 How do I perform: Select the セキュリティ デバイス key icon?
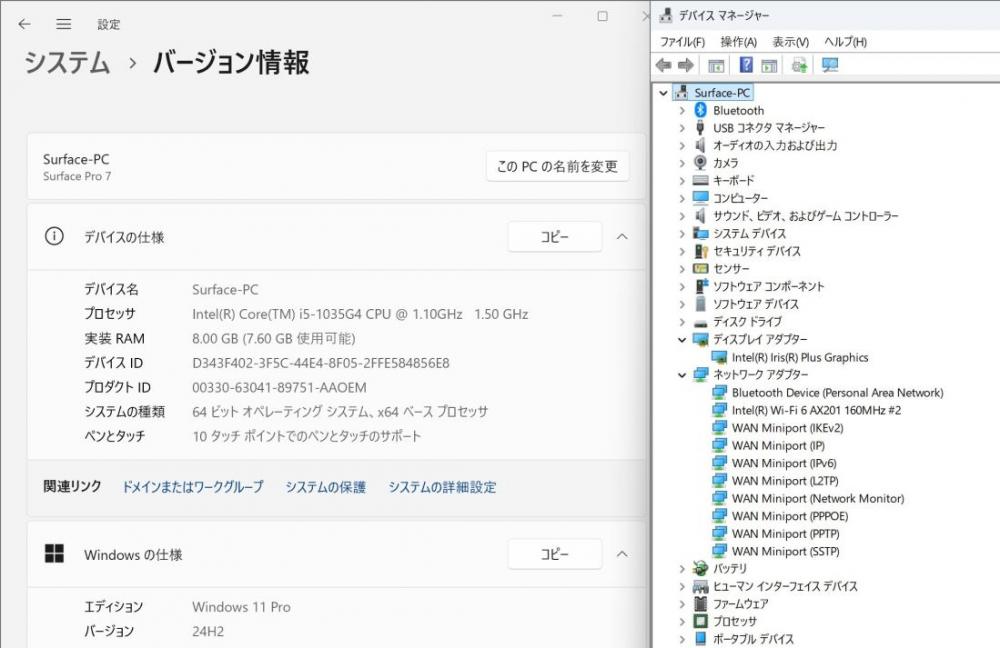point(700,251)
